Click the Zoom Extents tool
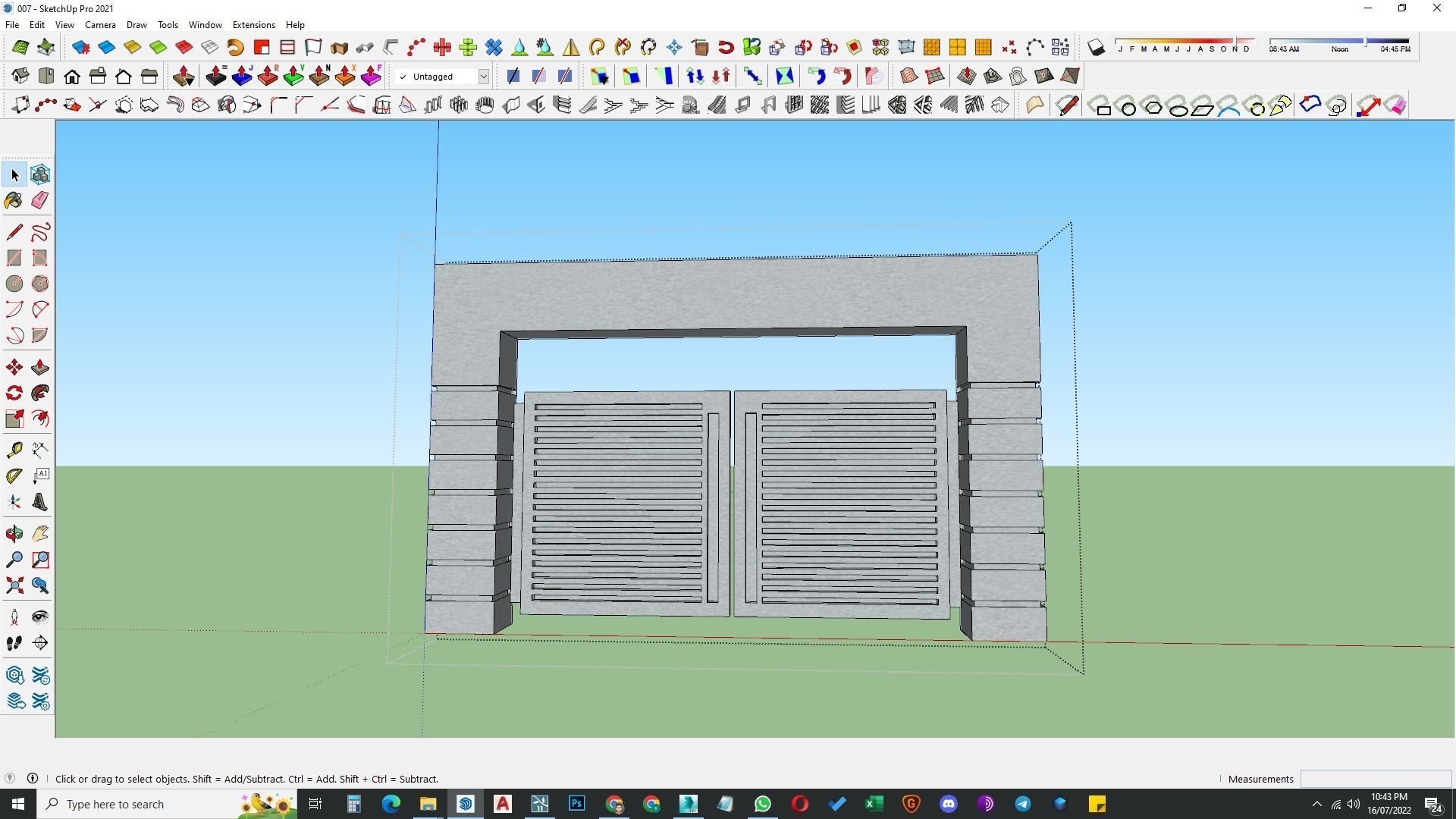Viewport: 1456px width, 819px height. 14,585
